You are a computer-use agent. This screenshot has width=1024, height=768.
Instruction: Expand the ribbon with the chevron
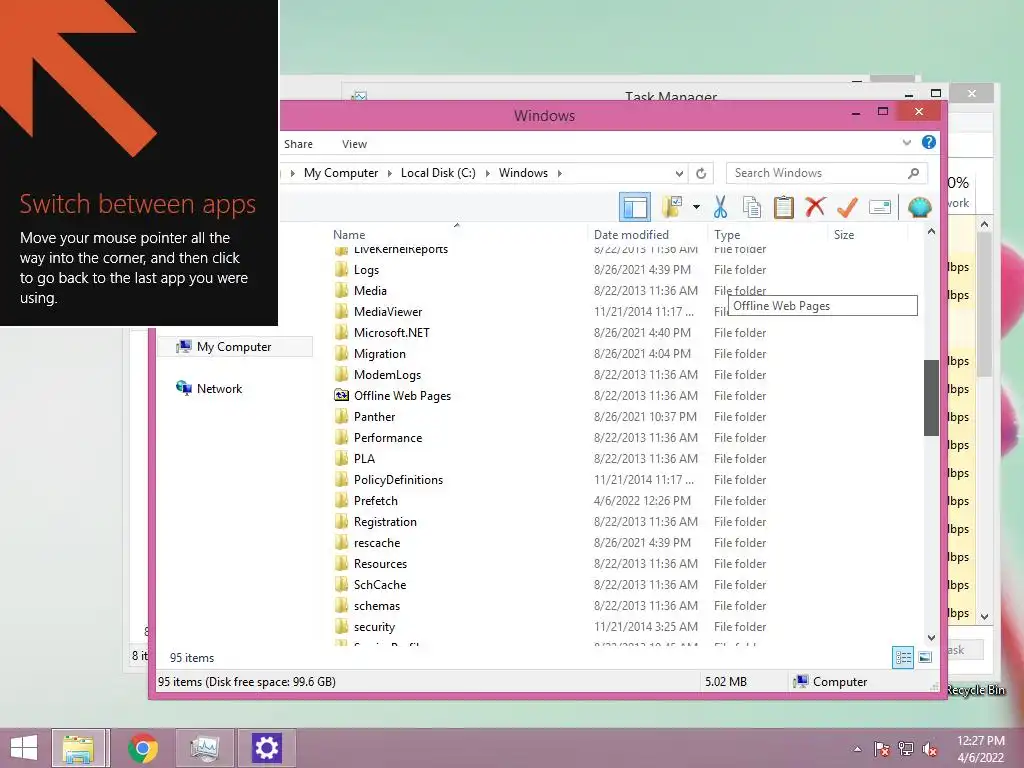click(x=906, y=142)
